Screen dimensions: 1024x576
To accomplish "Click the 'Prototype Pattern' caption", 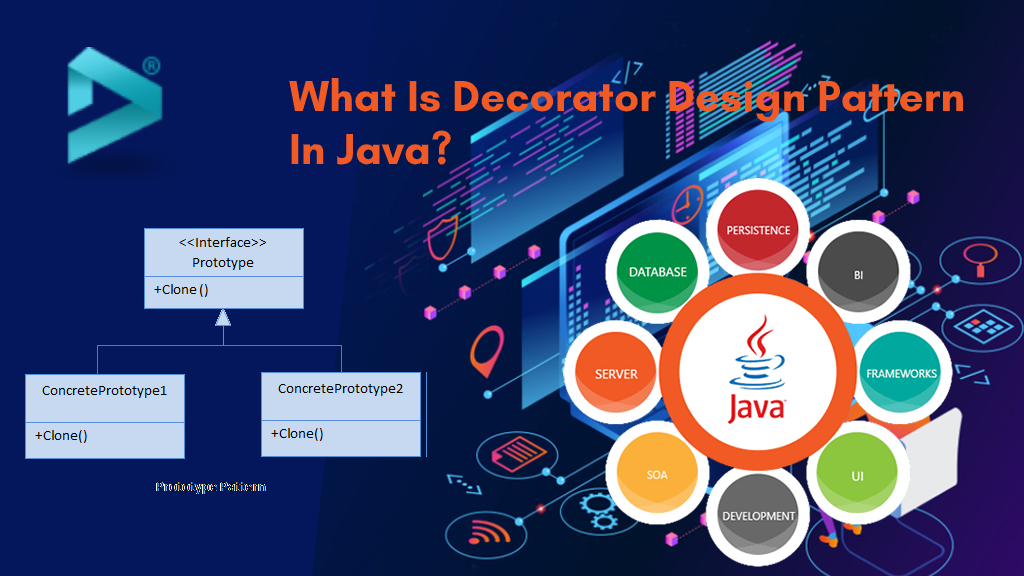I will click(210, 487).
